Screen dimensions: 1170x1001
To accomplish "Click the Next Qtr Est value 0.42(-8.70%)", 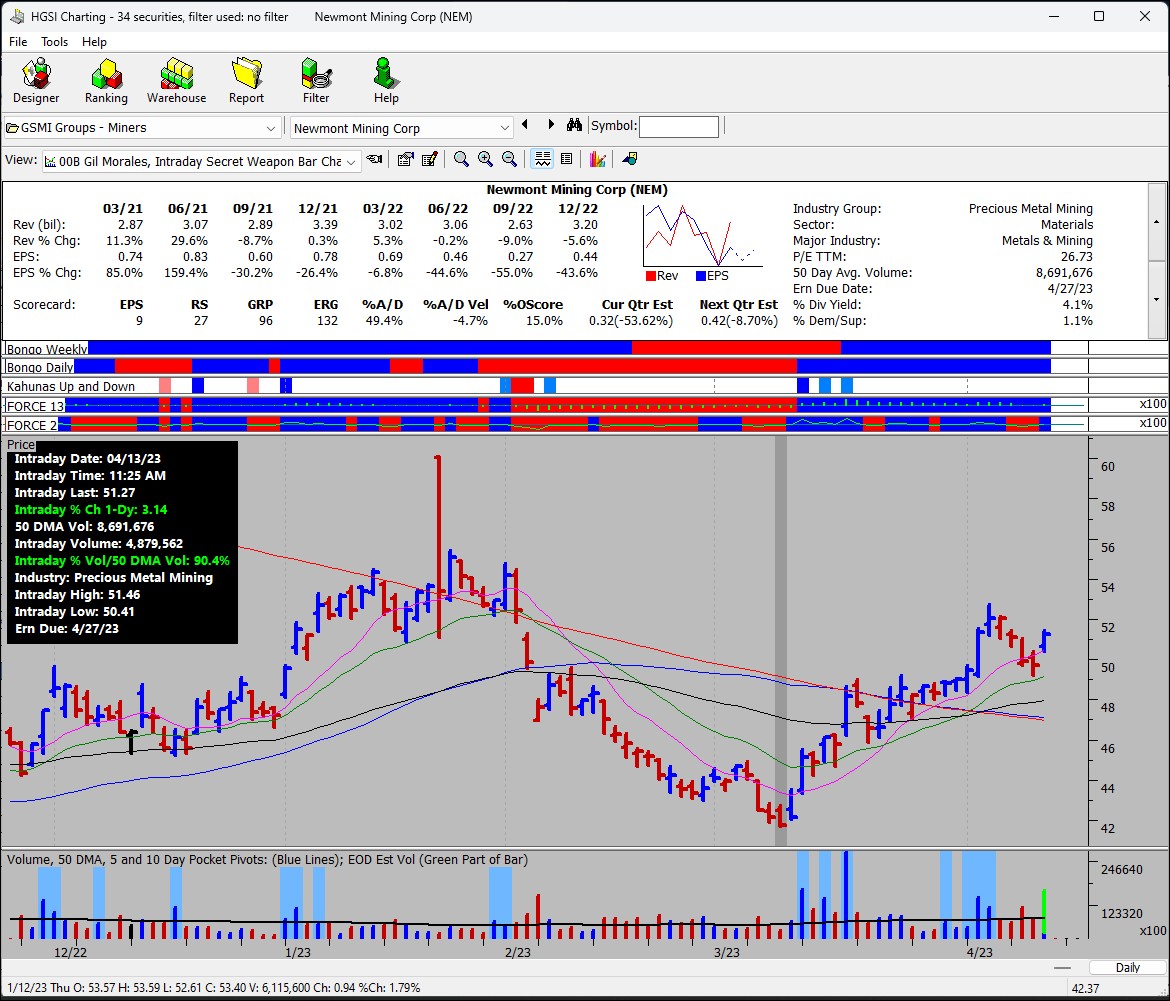I will tap(739, 321).
